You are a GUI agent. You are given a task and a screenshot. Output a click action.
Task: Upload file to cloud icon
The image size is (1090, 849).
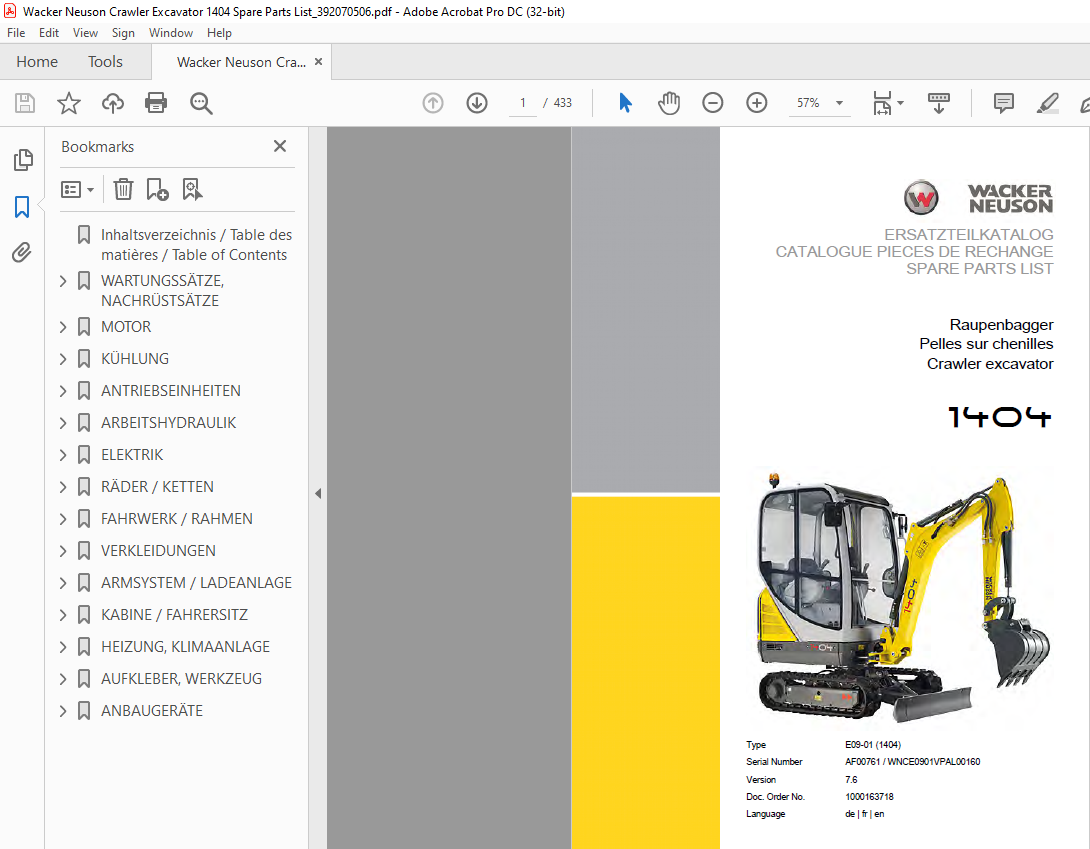(113, 103)
